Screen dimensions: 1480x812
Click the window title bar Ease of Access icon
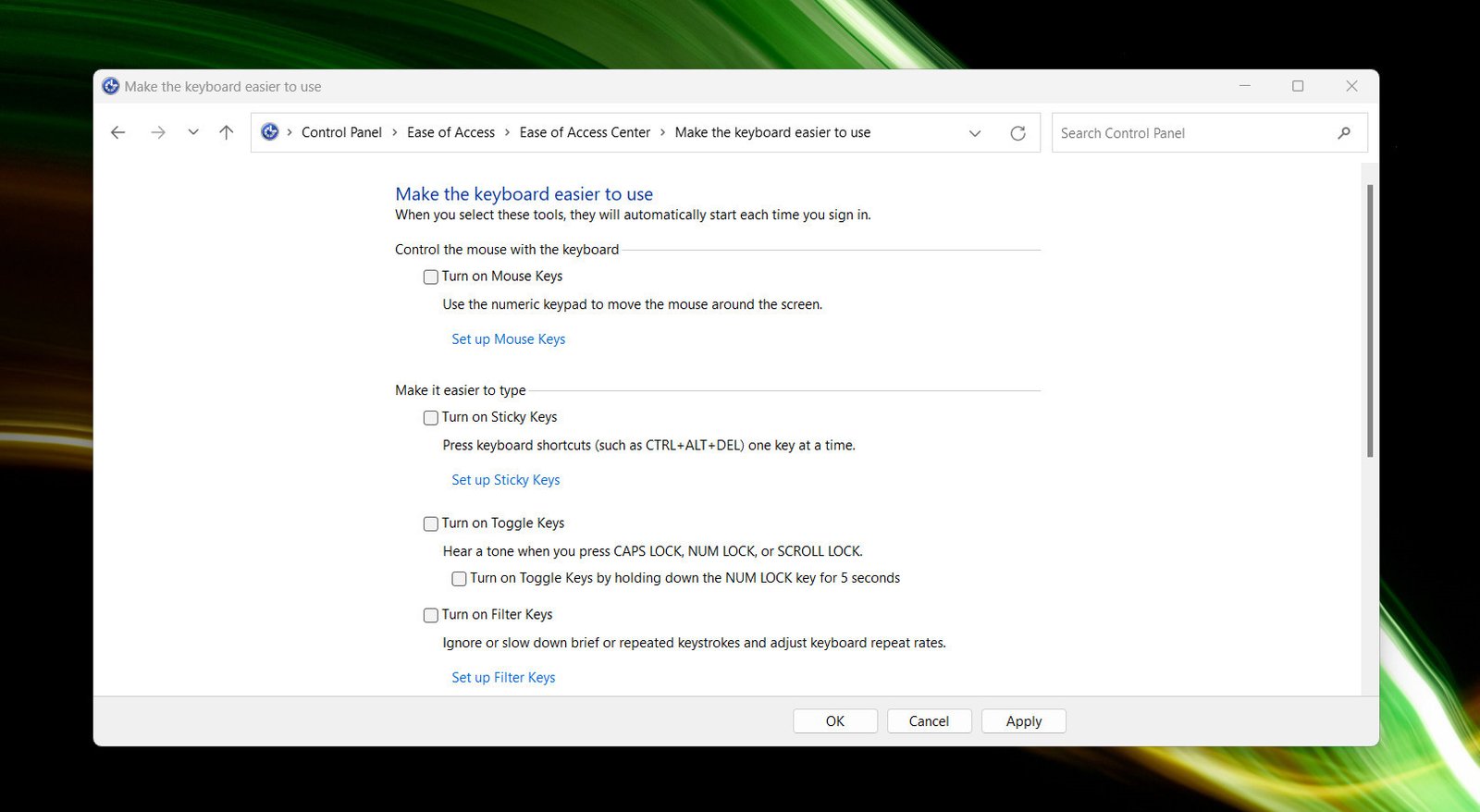111,86
